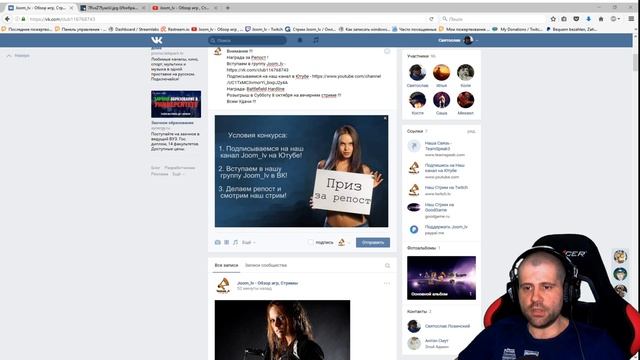Click the Отправить send button
640x360 pixels.
tap(373, 242)
